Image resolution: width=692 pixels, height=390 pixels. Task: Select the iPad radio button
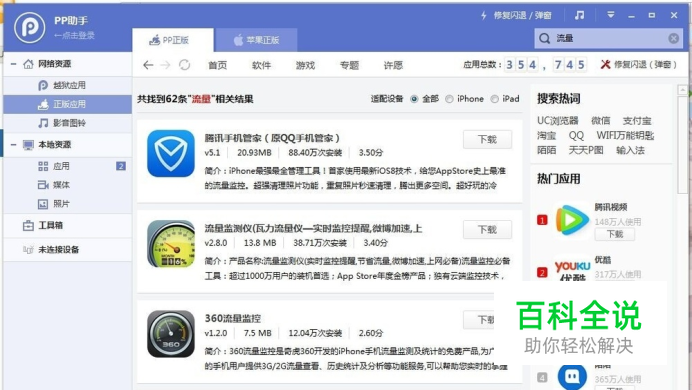coord(495,99)
